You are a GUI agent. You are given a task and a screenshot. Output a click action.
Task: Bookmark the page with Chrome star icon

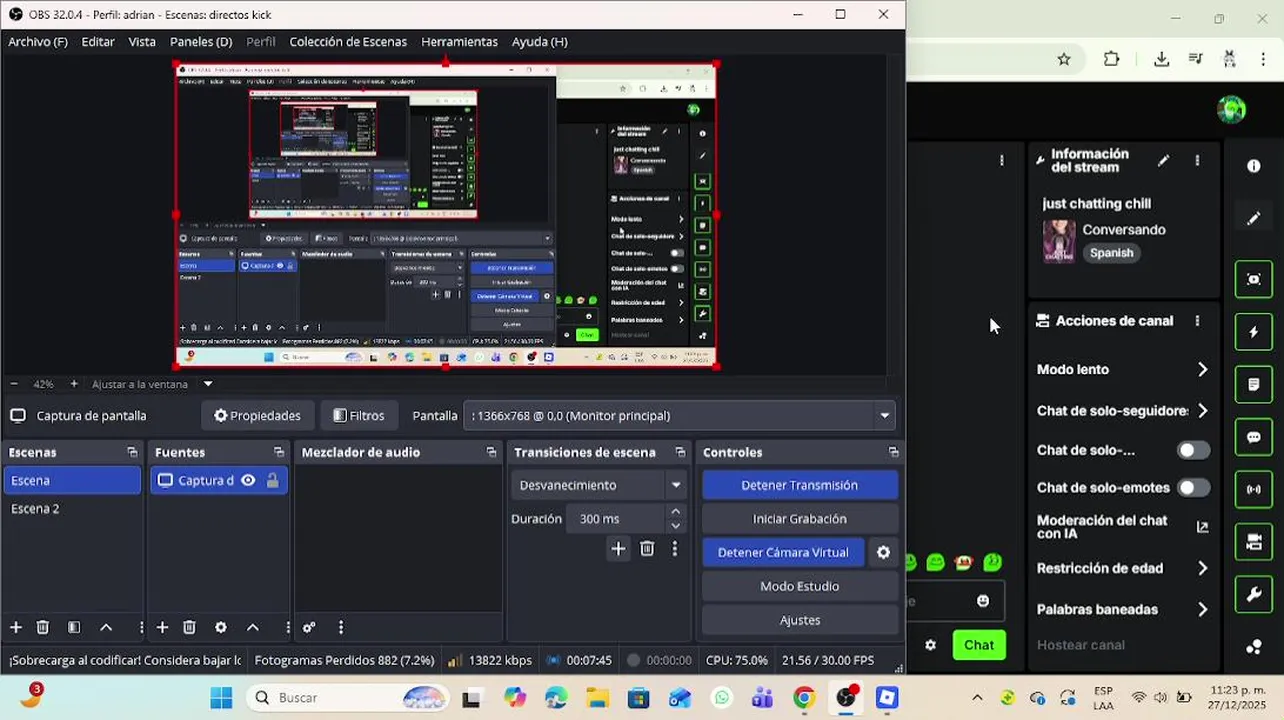[1064, 59]
